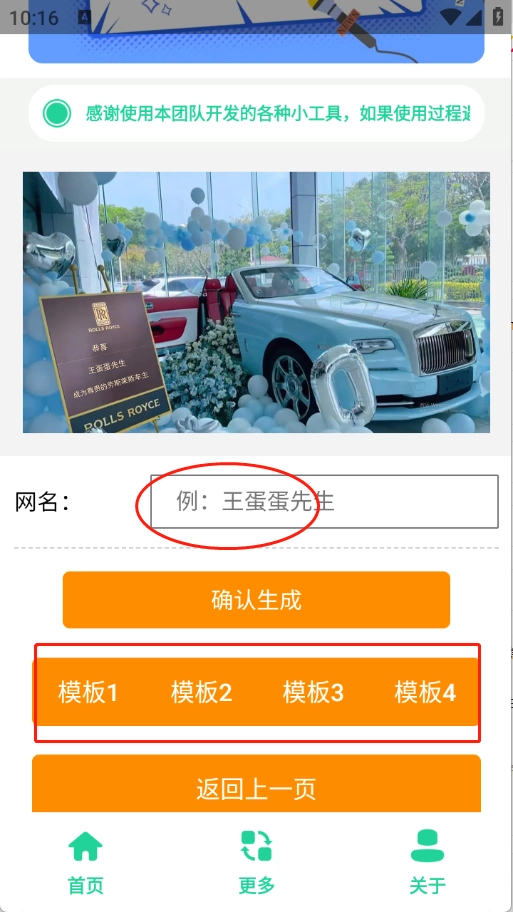Tap the blue comic banner at top
Screen dimensions: 513x912
click(256, 31)
